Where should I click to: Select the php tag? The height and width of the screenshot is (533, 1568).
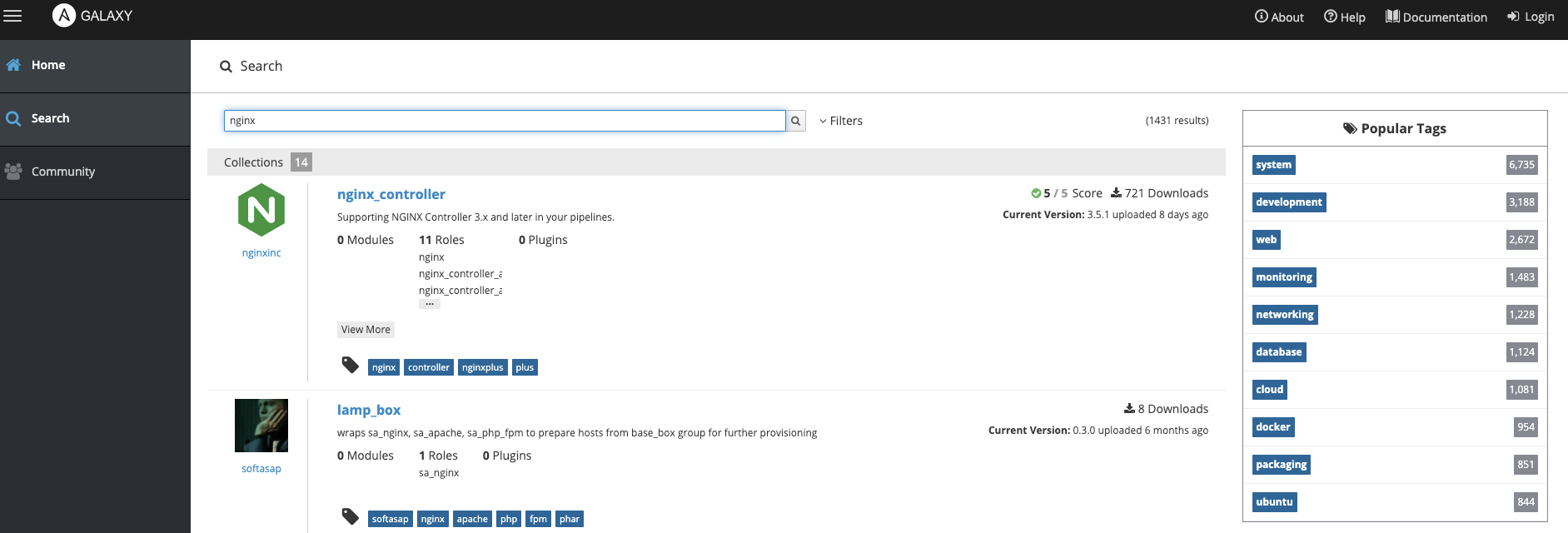(509, 519)
